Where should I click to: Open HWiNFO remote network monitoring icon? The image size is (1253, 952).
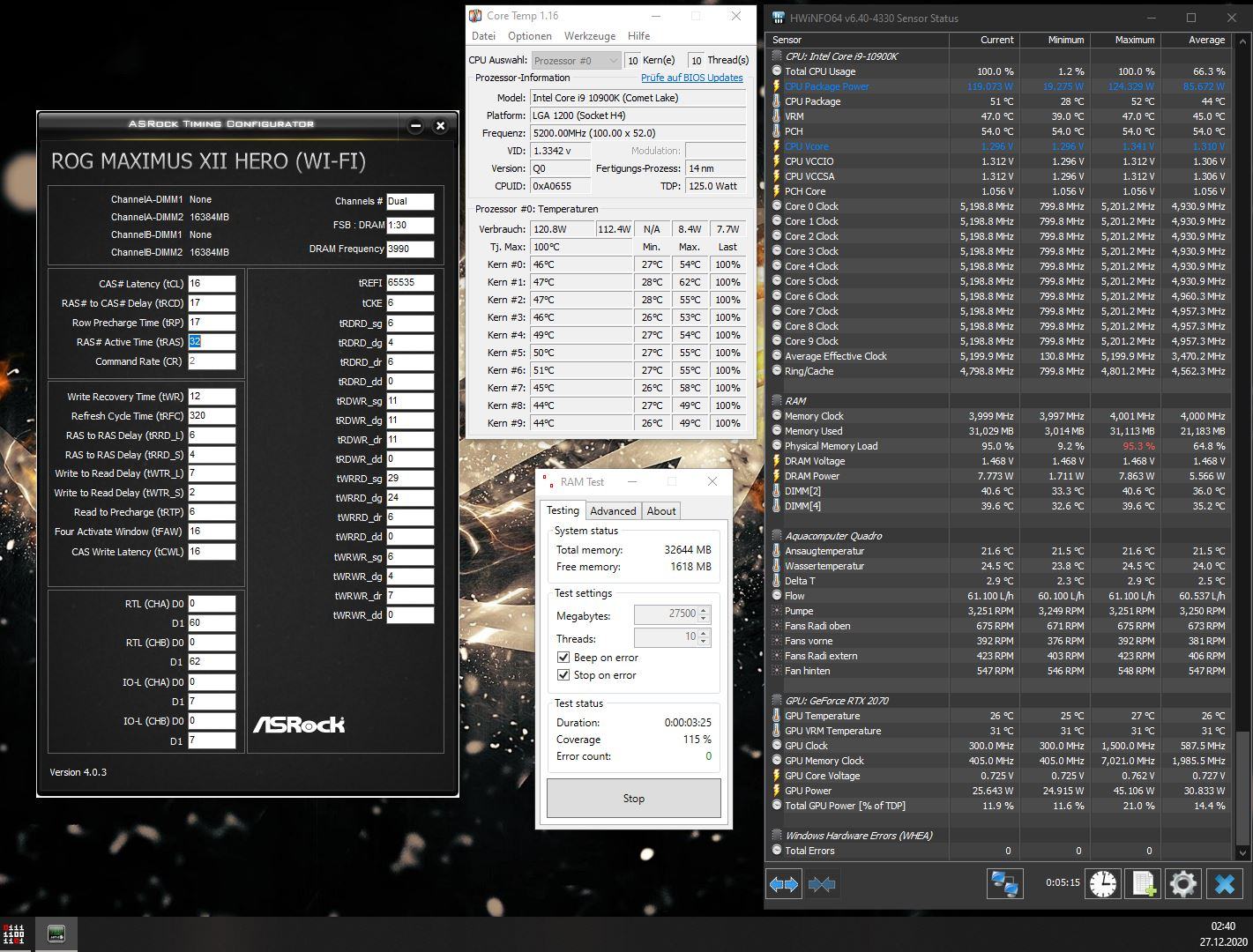pos(1004,883)
